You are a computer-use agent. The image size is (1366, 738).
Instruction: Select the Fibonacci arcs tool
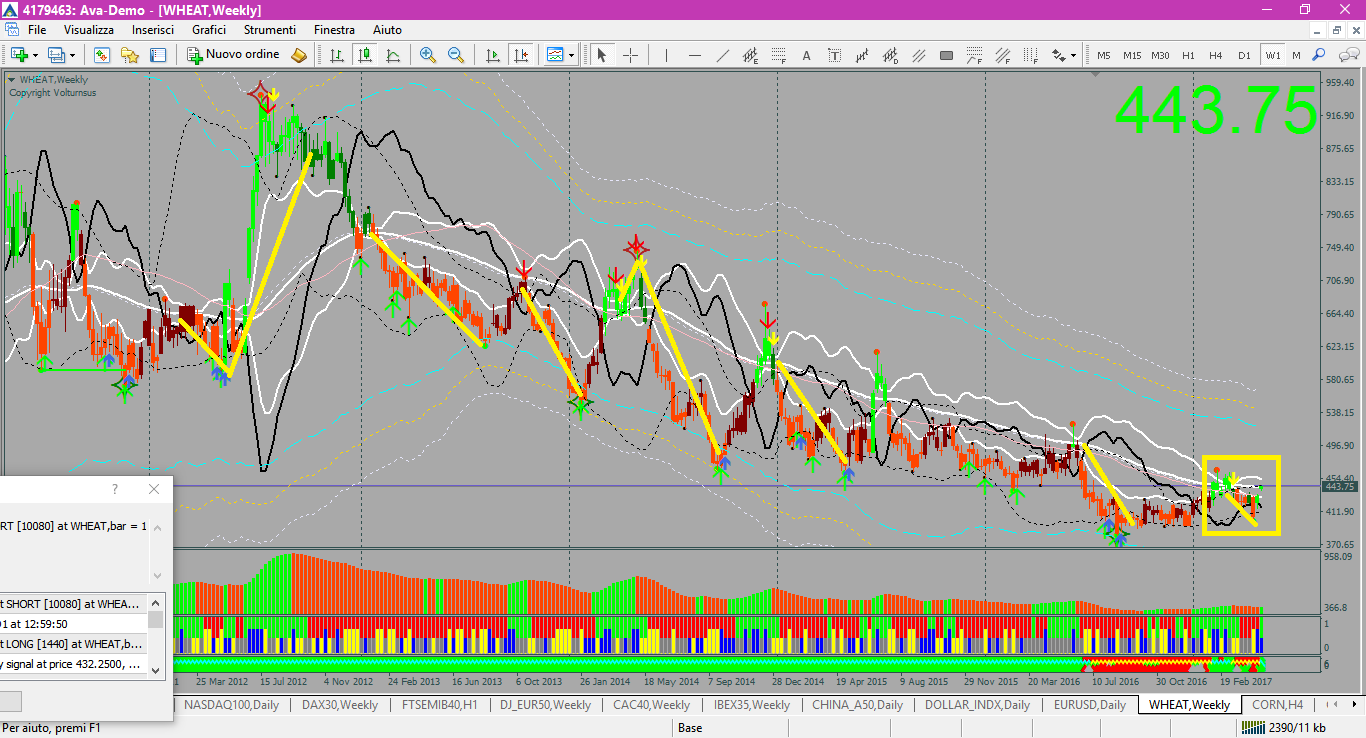(x=974, y=55)
